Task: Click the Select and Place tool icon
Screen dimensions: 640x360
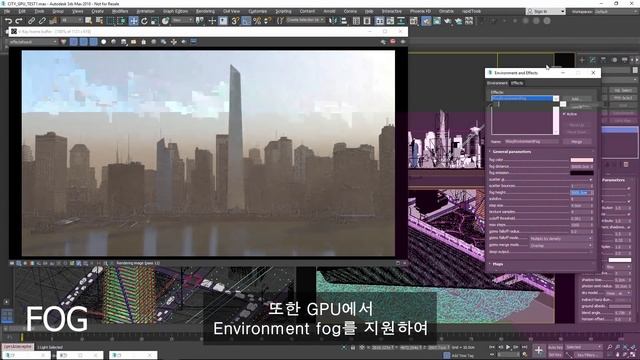Action: (165, 21)
